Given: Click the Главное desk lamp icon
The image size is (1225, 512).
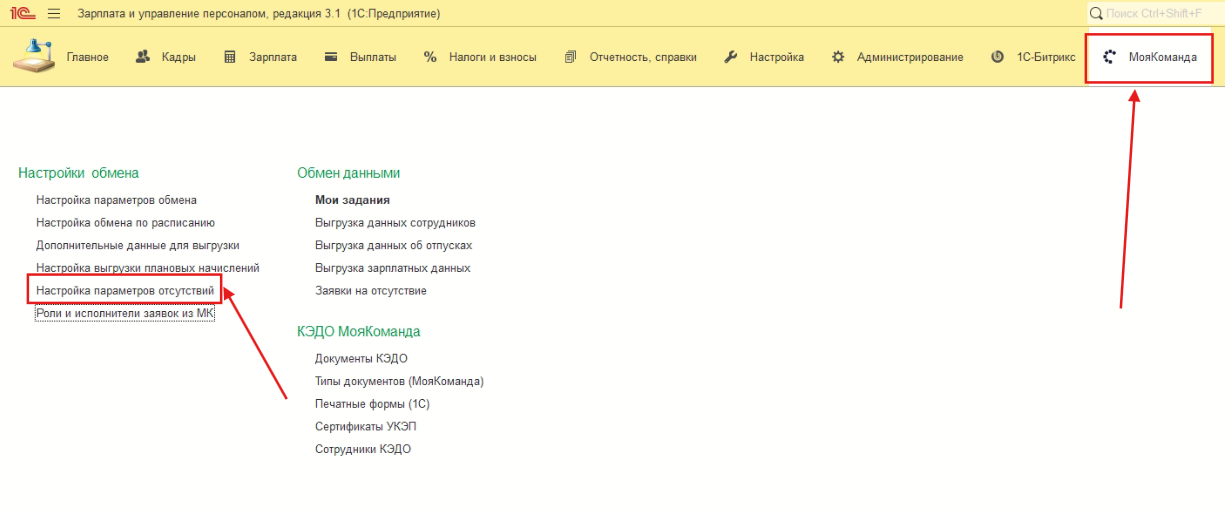Looking at the screenshot, I should coord(35,56).
